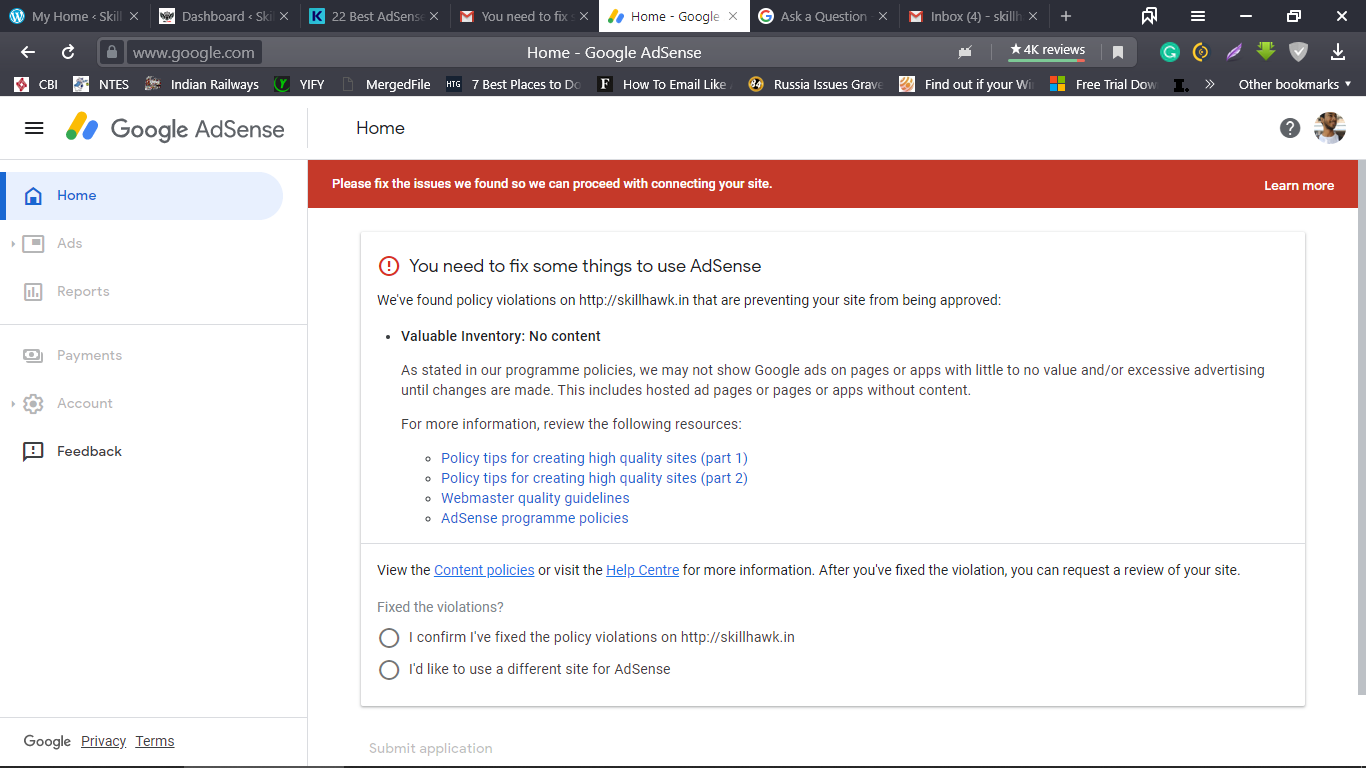
Task: Open the AdSense hamburger menu
Action: [34, 128]
